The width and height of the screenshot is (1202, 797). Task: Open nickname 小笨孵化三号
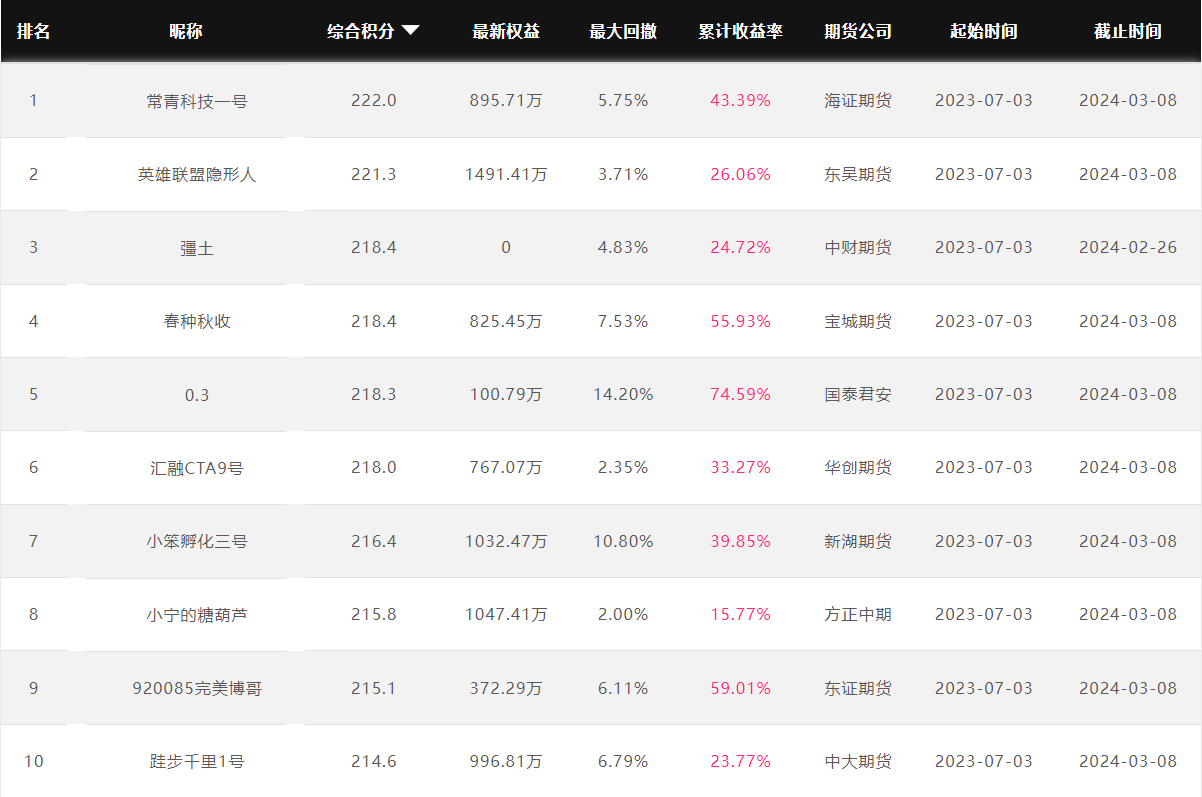click(197, 541)
